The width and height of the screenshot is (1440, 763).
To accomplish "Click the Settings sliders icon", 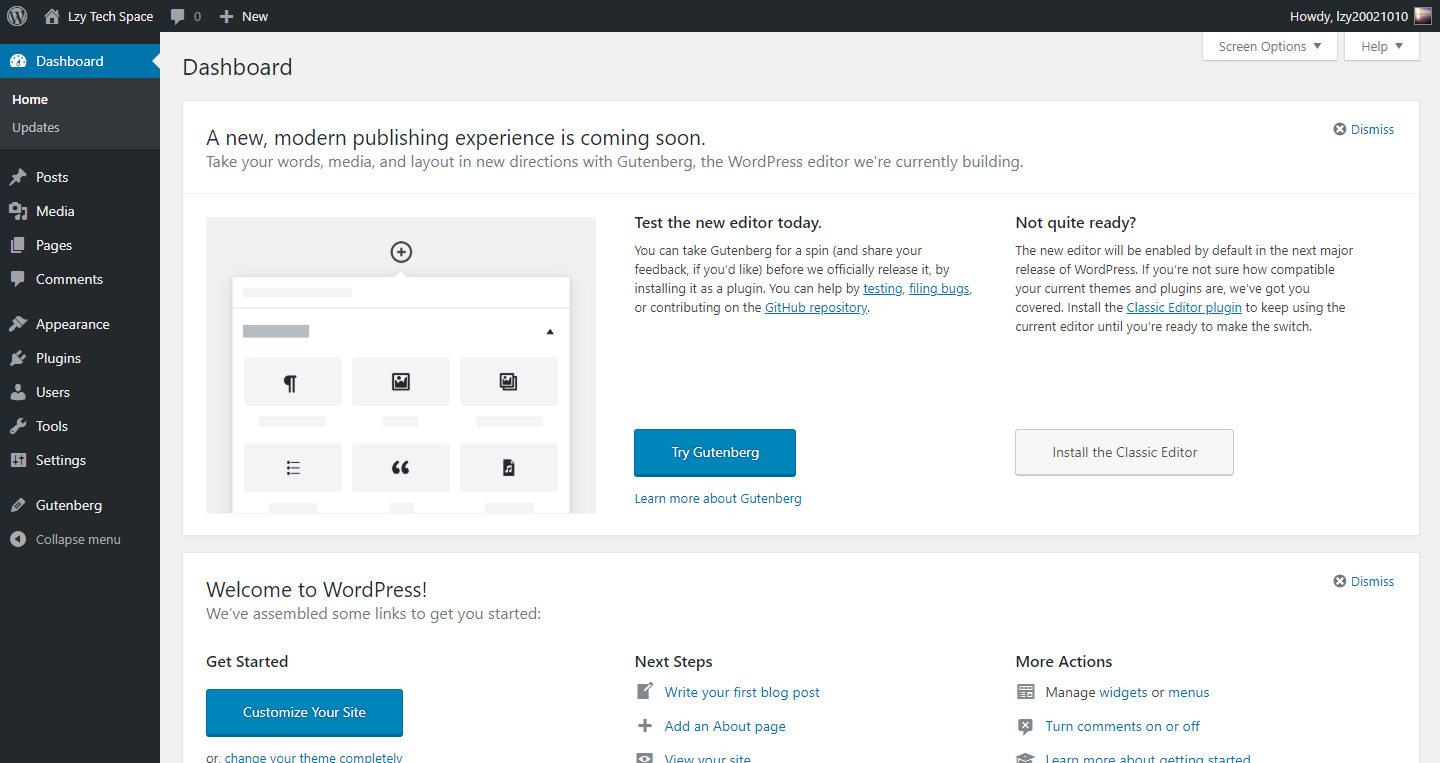I will 18,460.
